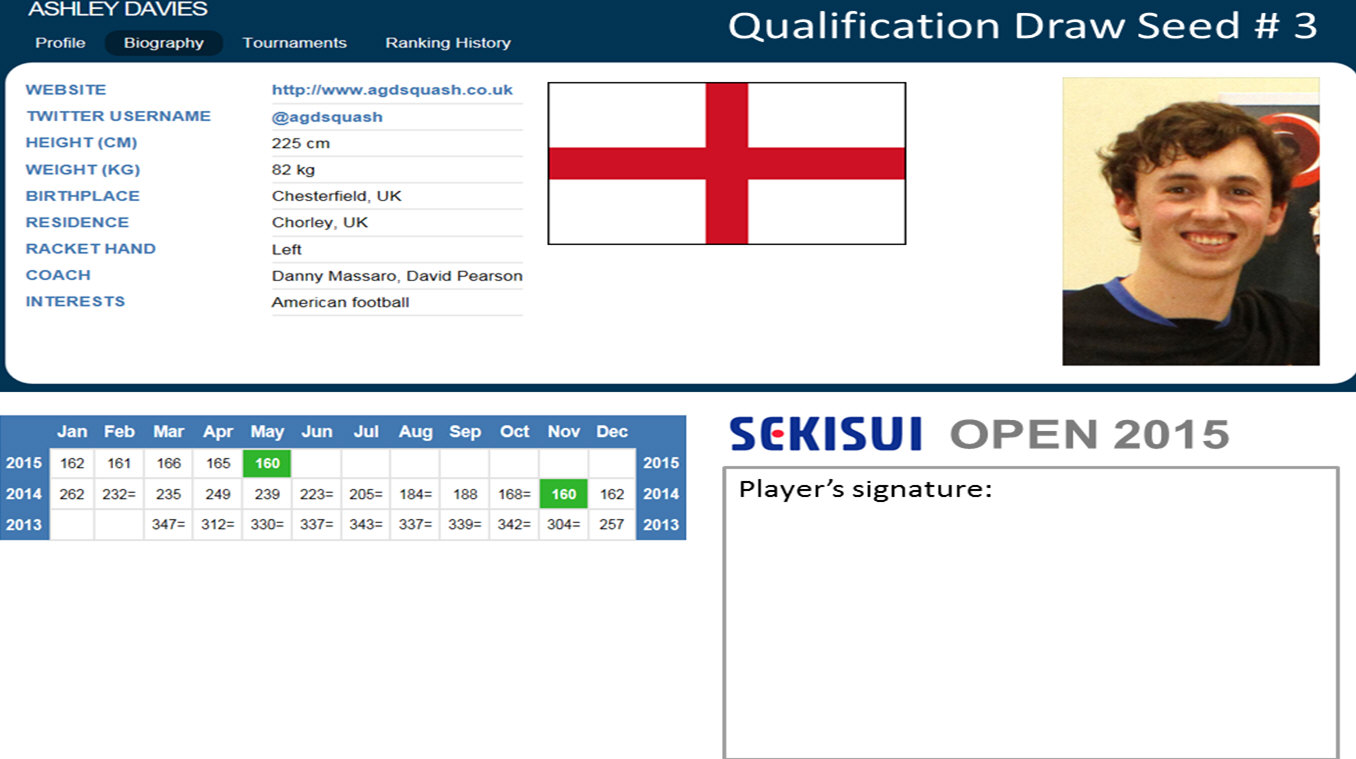Click the coach names Danny Massaro, David Pearson
This screenshot has height=759, width=1356.
point(397,276)
